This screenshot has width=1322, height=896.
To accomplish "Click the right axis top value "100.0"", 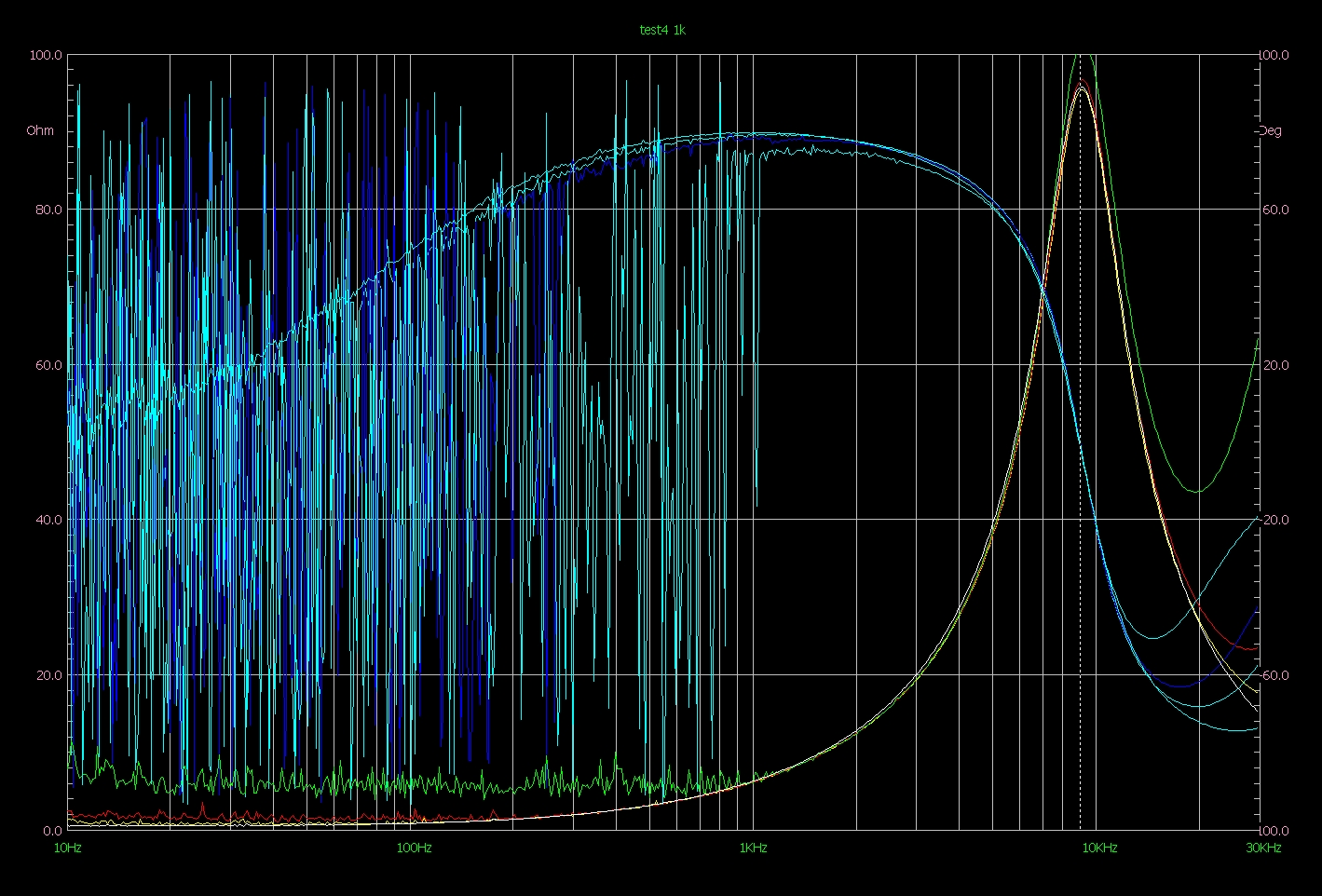I will [x=1274, y=55].
